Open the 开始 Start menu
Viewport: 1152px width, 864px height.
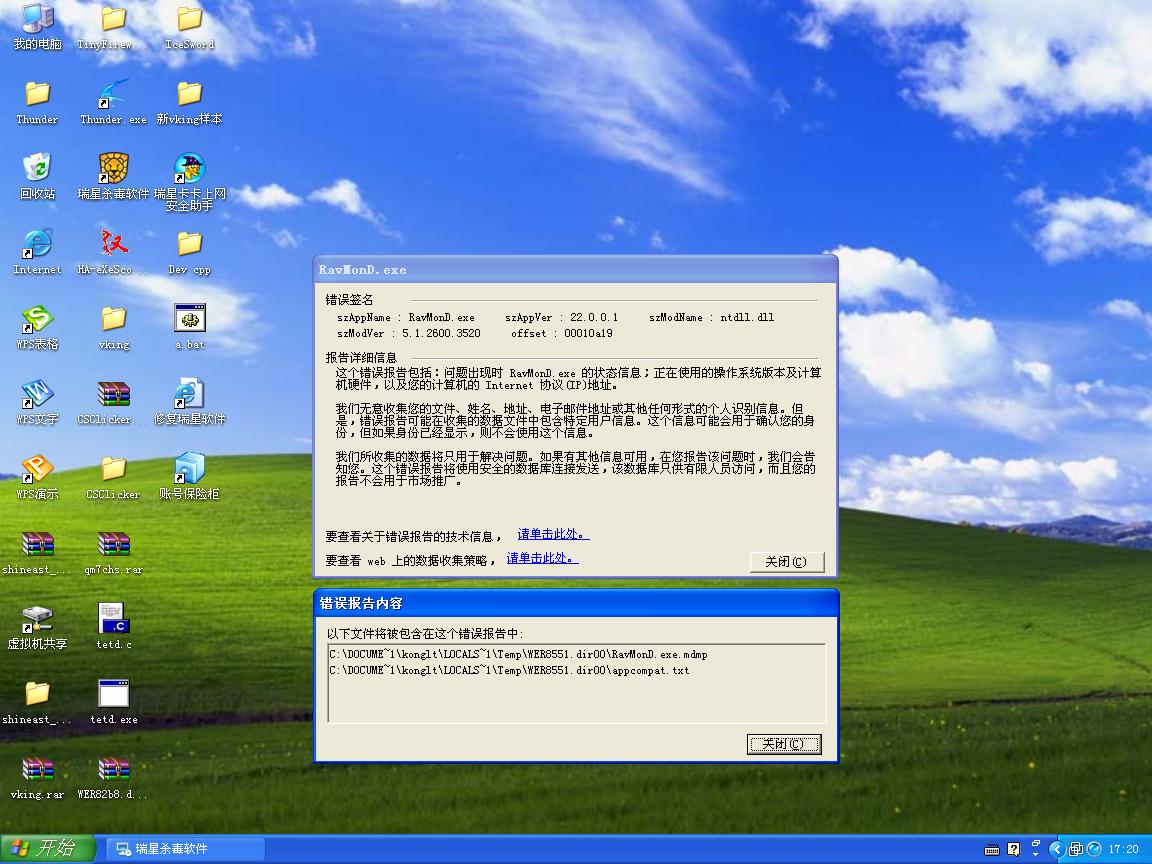click(48, 849)
